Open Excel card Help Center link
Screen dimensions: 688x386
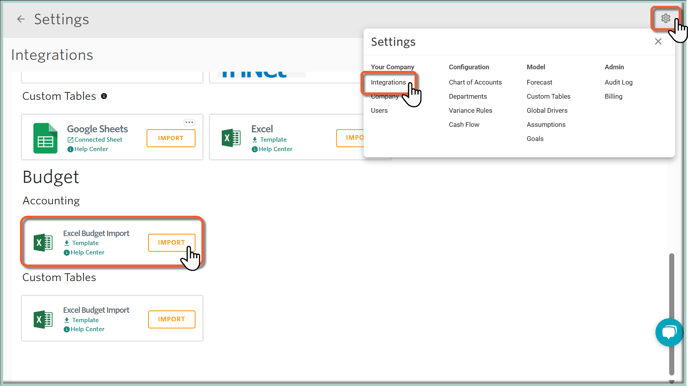272,149
